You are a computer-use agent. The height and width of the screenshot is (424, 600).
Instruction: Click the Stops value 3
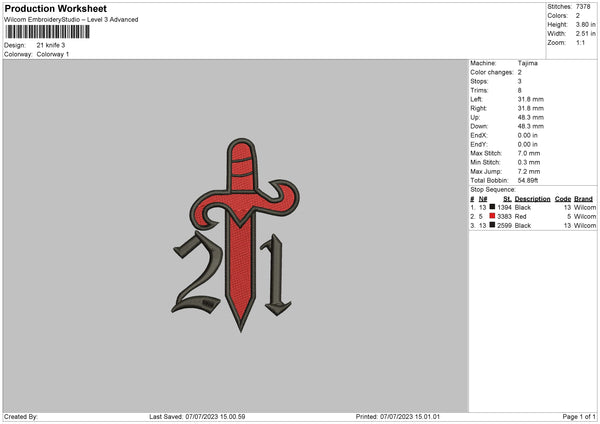(x=520, y=81)
